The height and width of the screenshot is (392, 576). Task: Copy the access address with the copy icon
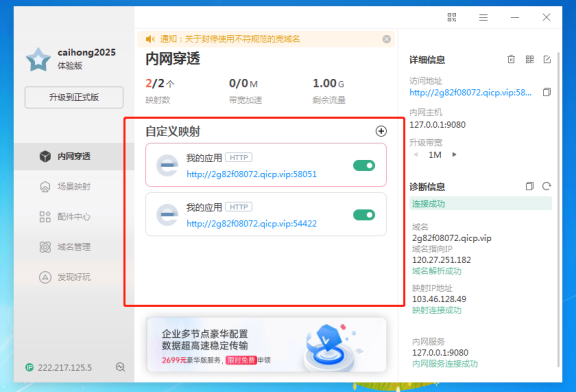[x=547, y=92]
